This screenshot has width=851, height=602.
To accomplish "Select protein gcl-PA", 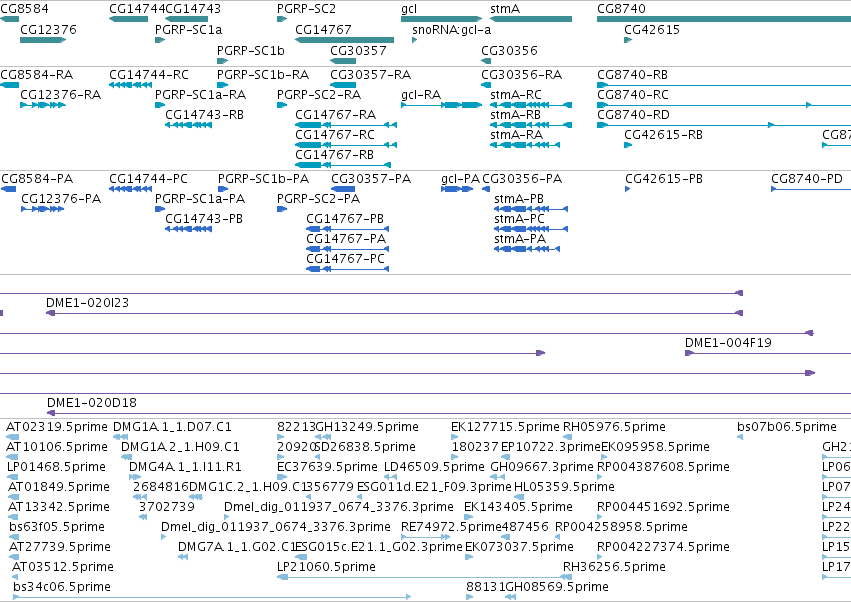I will [461, 179].
